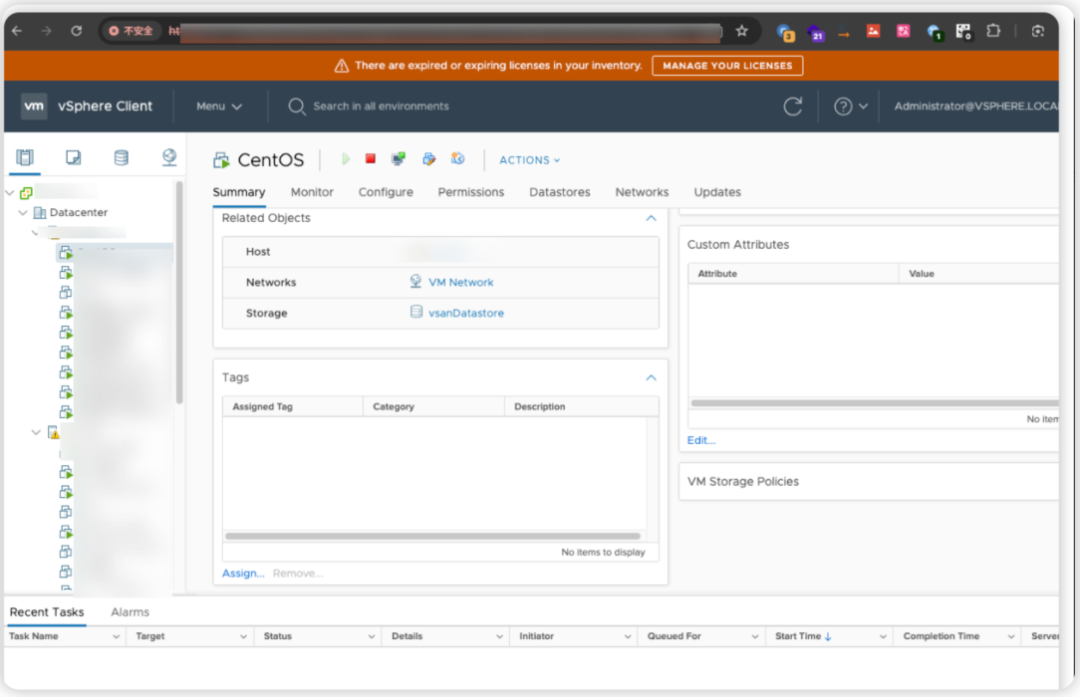Click the network icon beside VM Network
Viewport: 1080px width, 697px height.
tap(415, 282)
